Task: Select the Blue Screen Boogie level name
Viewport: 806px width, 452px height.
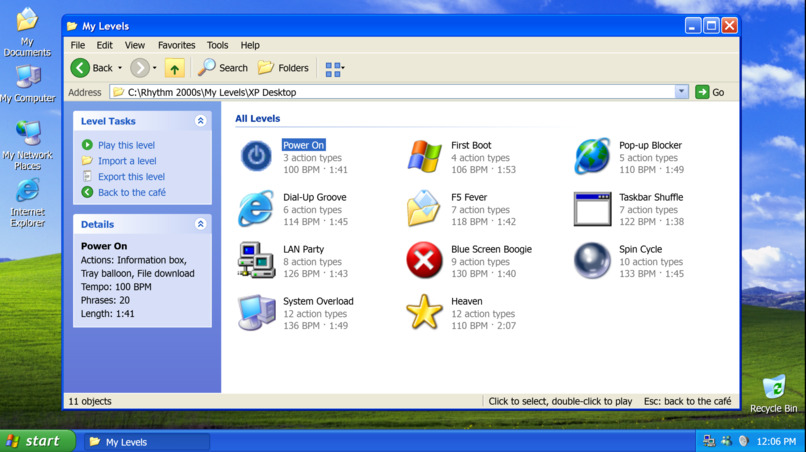Action: [491, 249]
